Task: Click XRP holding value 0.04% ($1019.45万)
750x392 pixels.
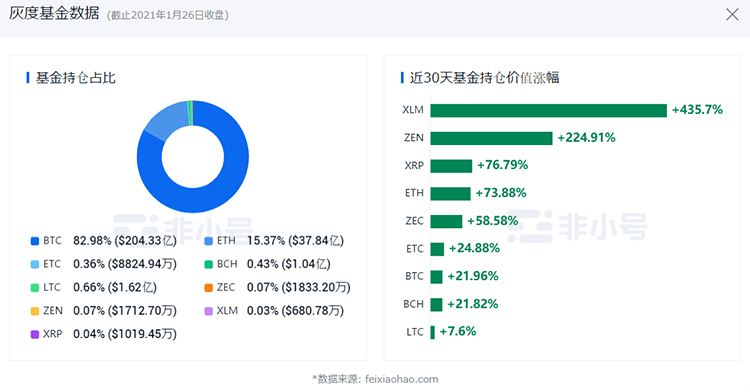Action: pyautogui.click(x=125, y=334)
